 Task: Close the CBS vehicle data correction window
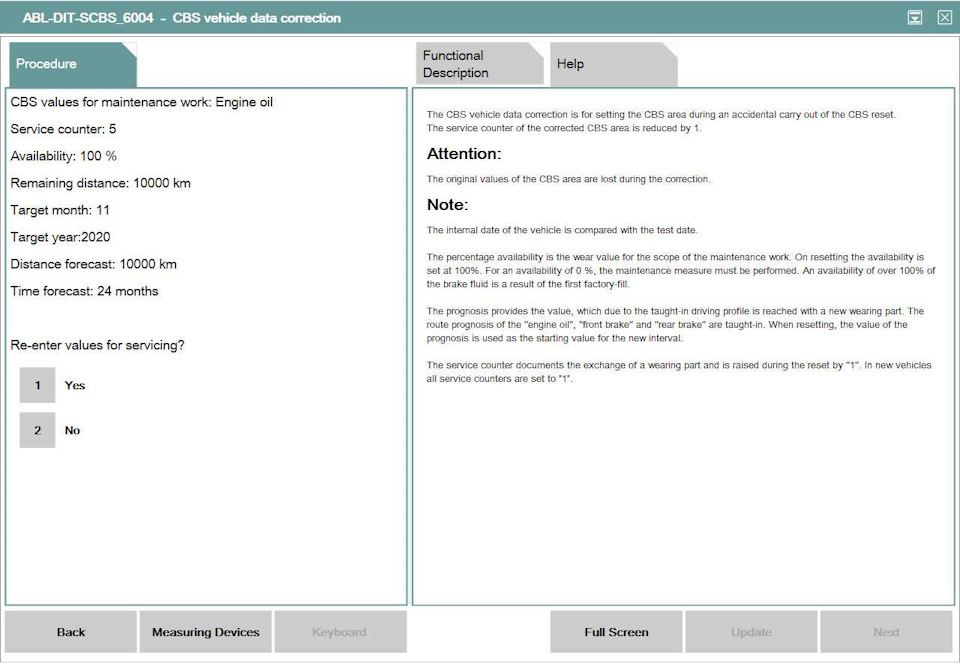(945, 18)
